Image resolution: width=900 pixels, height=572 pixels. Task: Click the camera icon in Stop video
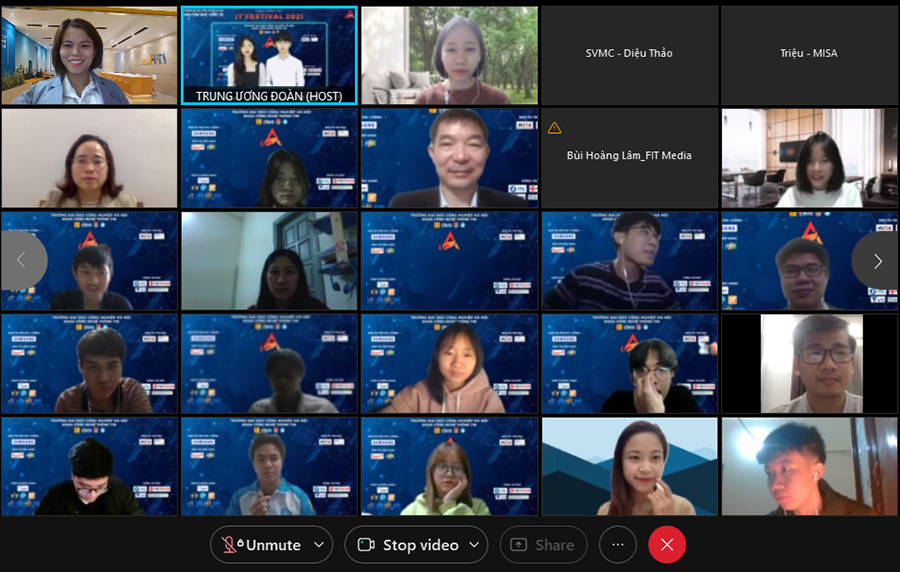(x=366, y=545)
